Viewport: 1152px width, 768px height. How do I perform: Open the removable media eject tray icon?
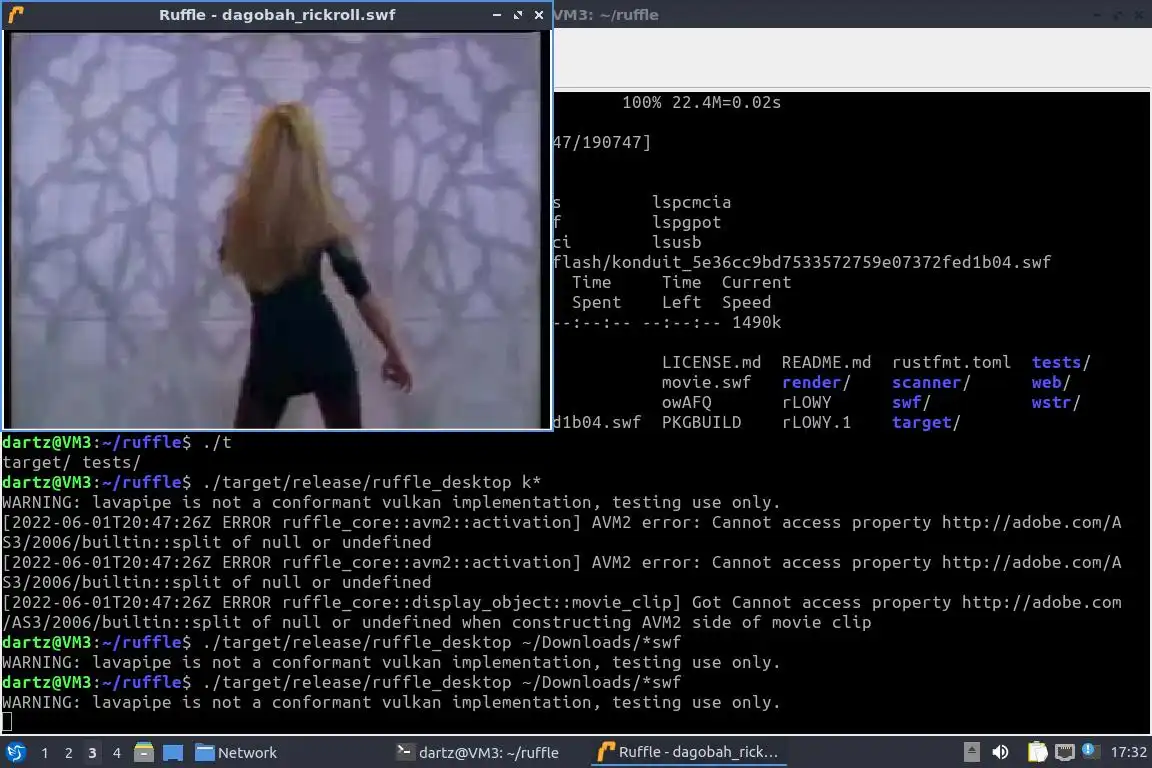coord(971,752)
